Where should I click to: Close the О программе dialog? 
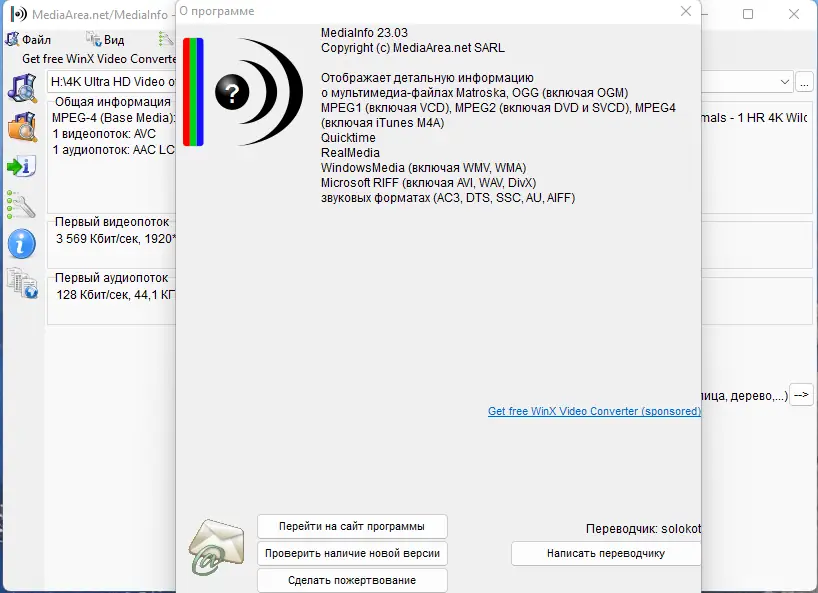pyautogui.click(x=686, y=11)
